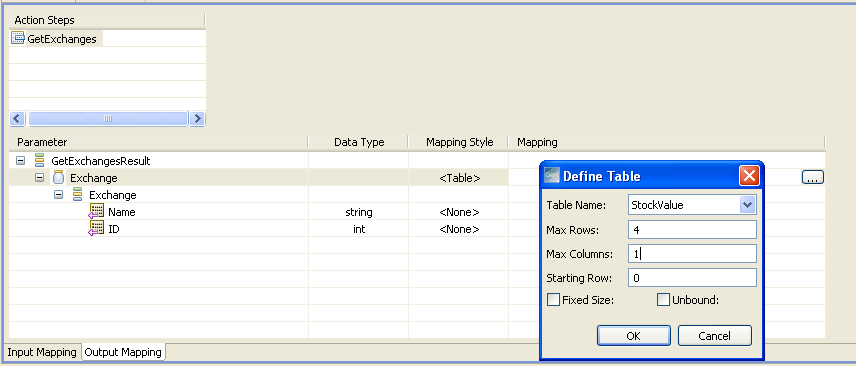
Task: Click the Action Steps column header
Action: click(x=107, y=20)
